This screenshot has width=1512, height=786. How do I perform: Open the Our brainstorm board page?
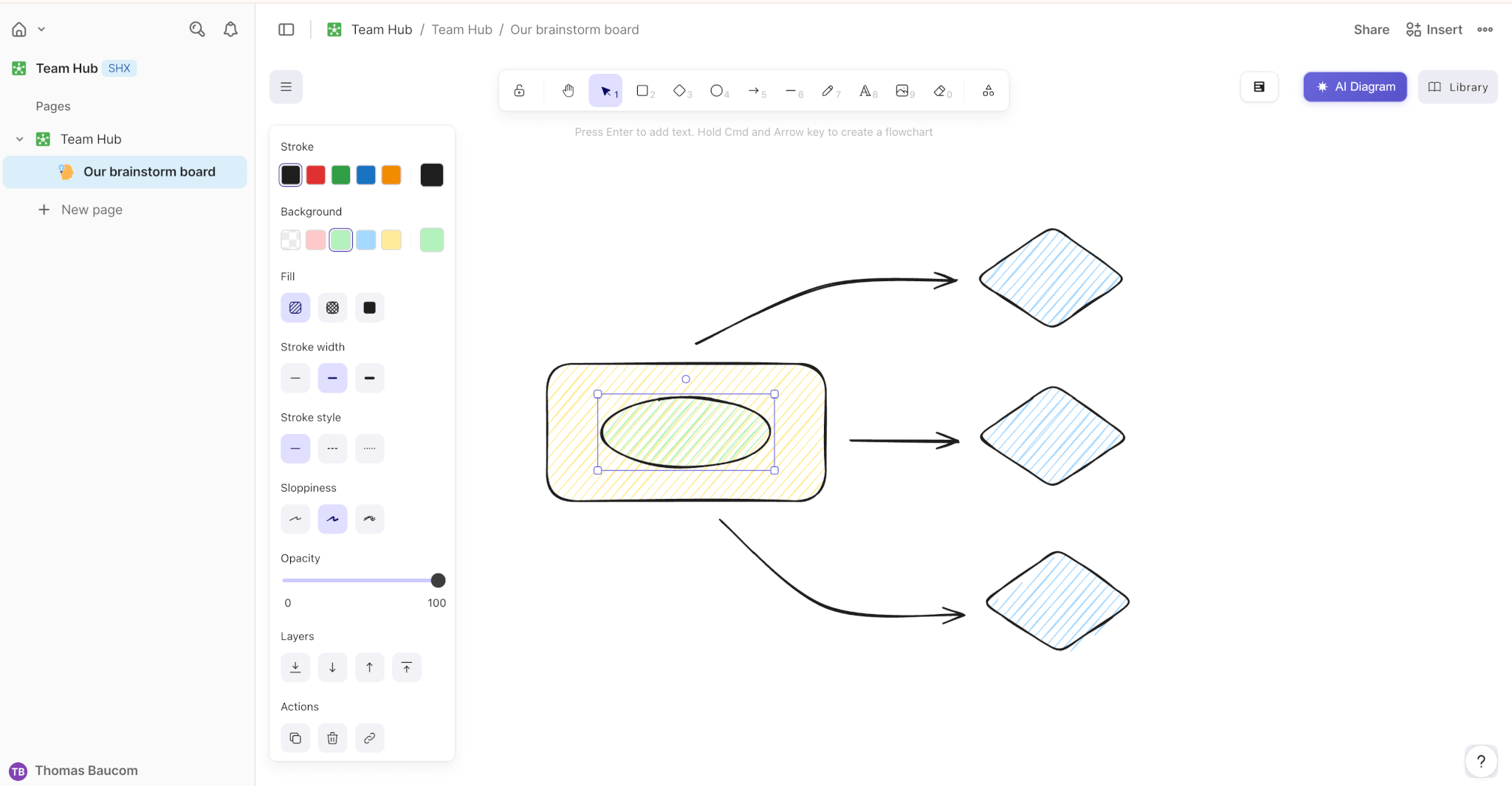pyautogui.click(x=150, y=171)
